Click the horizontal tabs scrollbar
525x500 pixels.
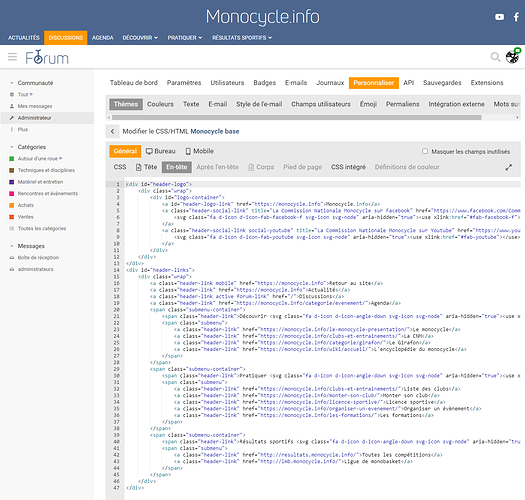296,118
